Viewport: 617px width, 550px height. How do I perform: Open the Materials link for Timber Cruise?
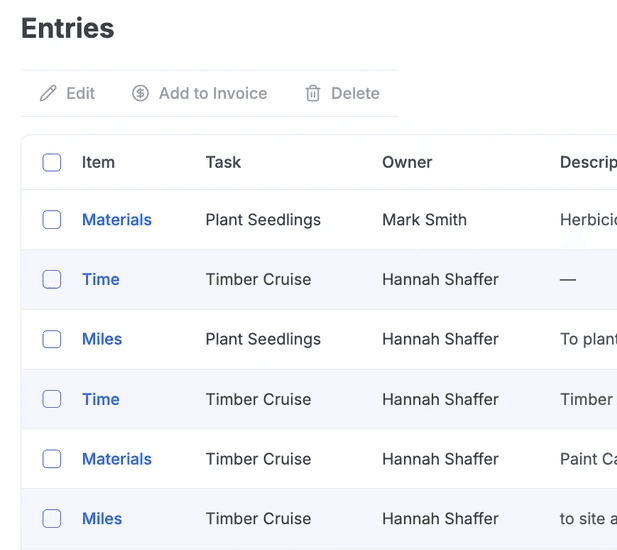[x=117, y=459]
